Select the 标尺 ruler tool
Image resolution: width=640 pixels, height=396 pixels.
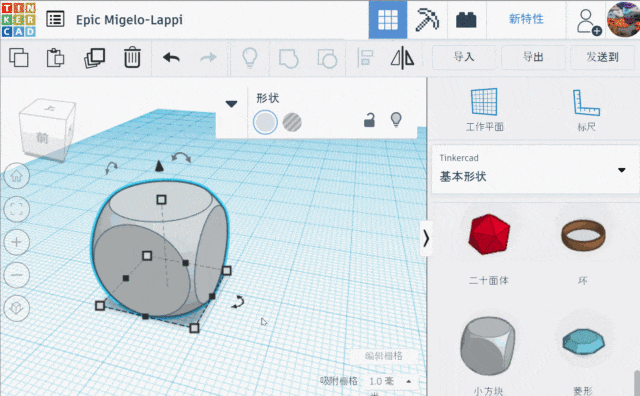pyautogui.click(x=587, y=109)
